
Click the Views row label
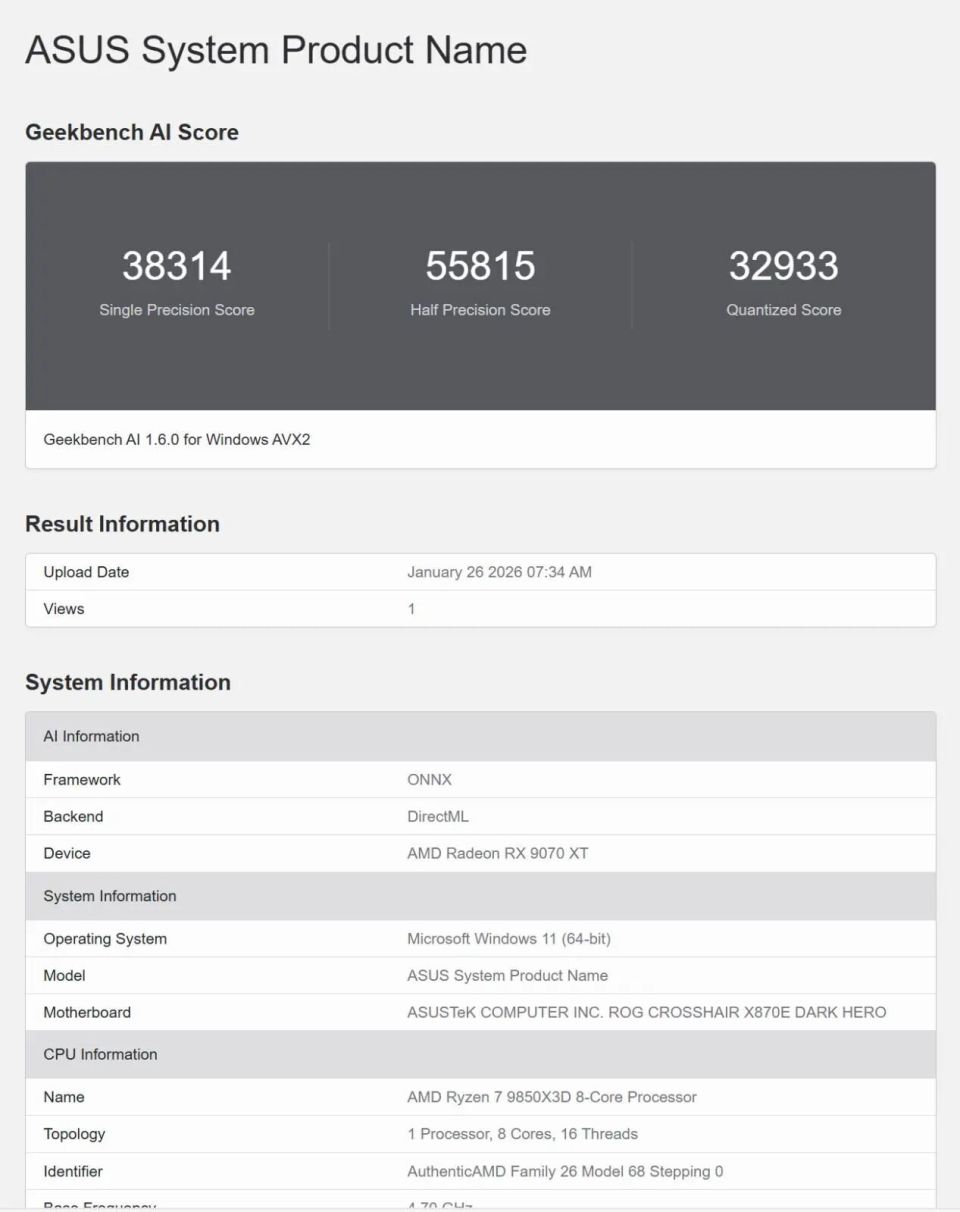(x=64, y=609)
